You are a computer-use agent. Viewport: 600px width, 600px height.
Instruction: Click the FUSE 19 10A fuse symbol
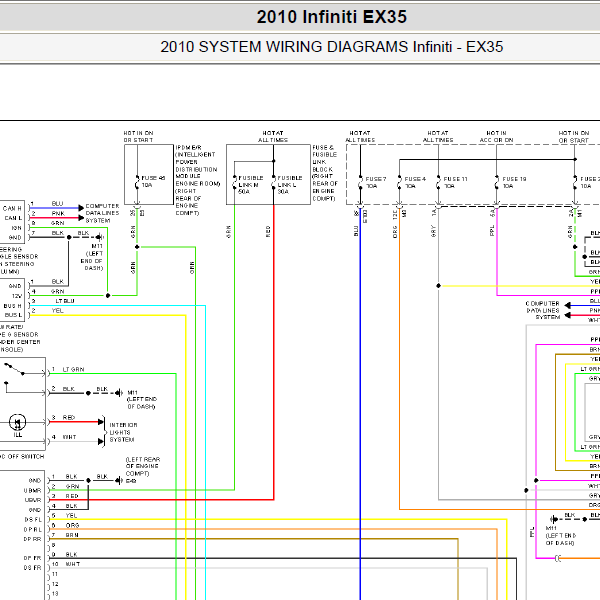pyautogui.click(x=497, y=183)
